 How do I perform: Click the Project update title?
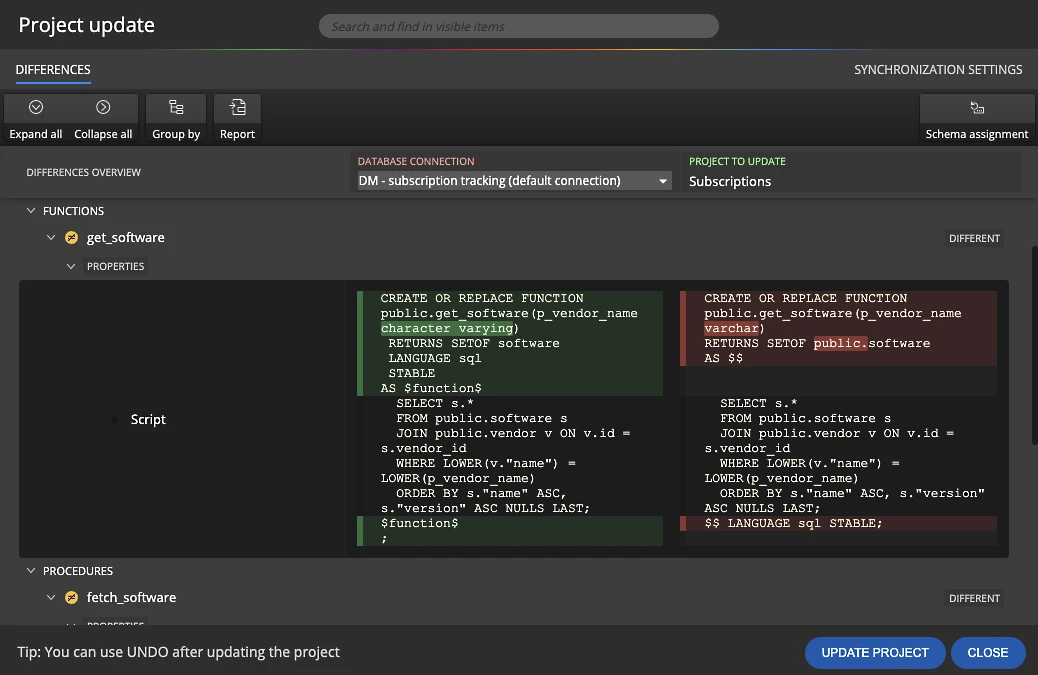[87, 25]
